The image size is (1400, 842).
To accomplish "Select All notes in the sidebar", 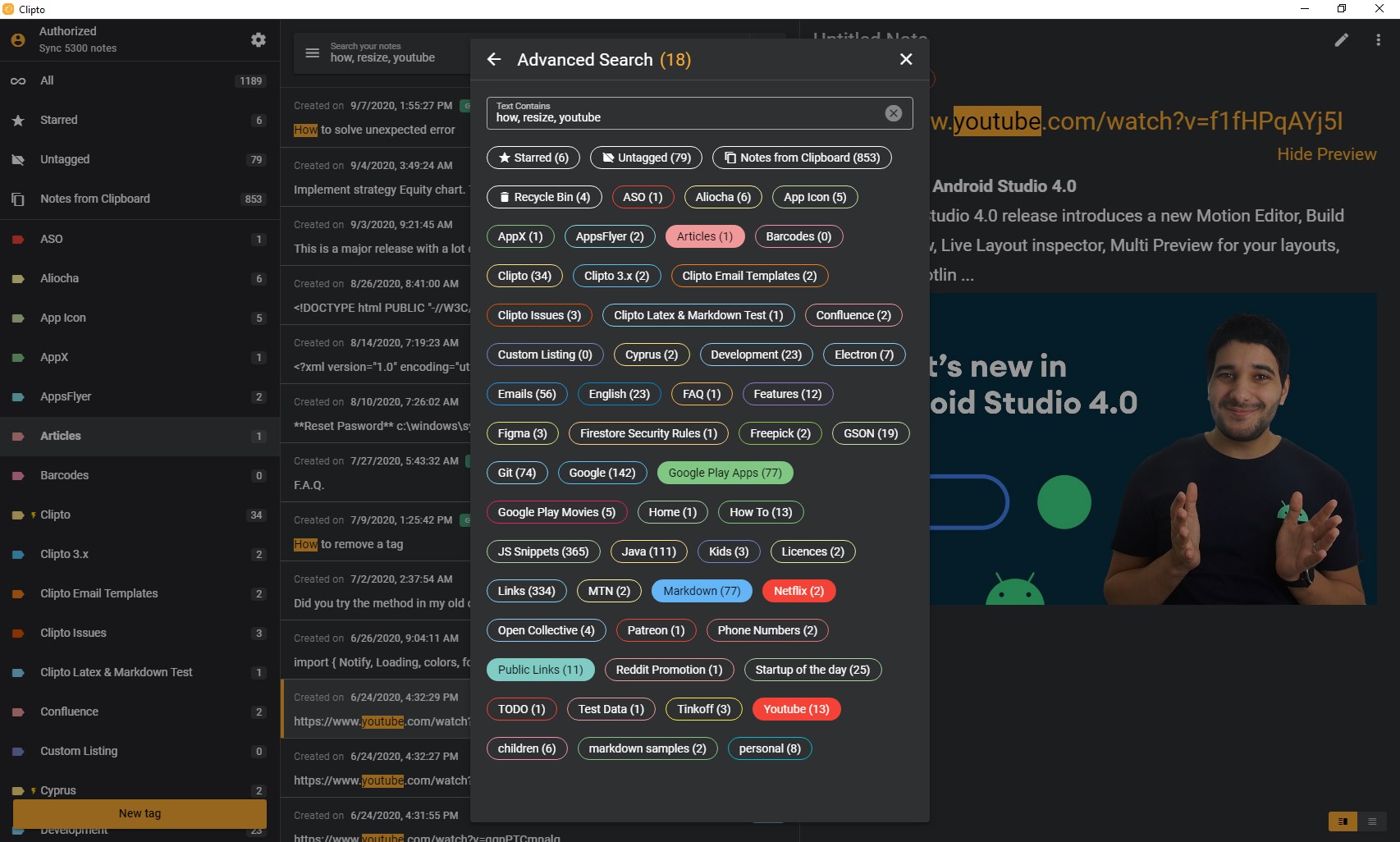I will click(140, 80).
